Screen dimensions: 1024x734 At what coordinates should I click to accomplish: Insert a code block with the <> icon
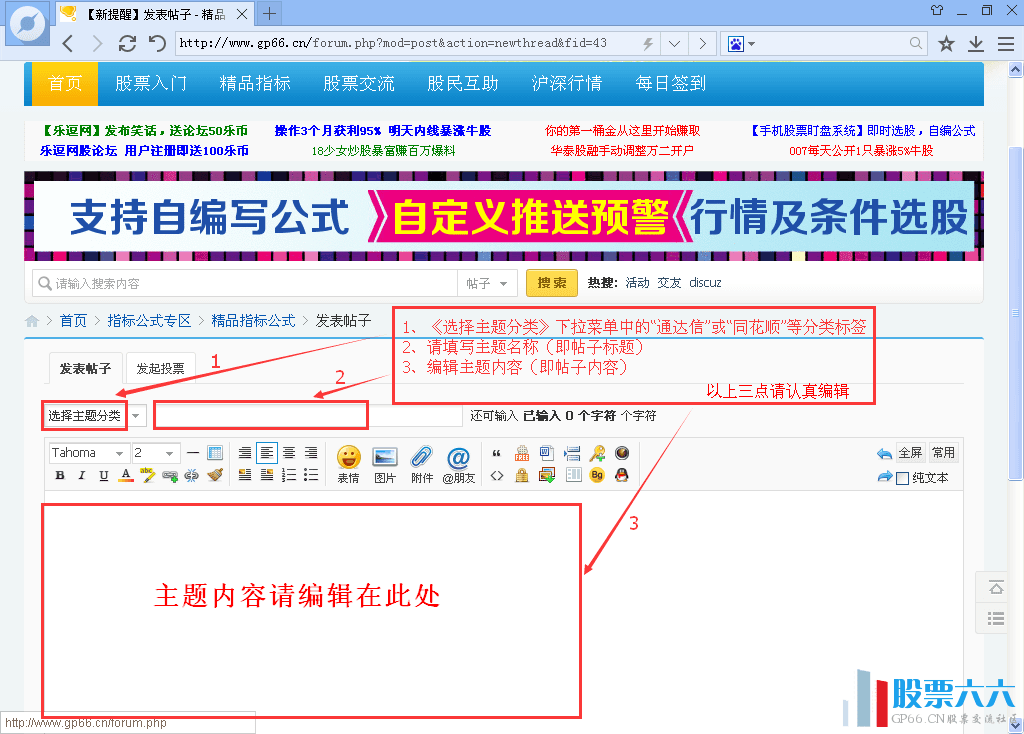pyautogui.click(x=496, y=476)
